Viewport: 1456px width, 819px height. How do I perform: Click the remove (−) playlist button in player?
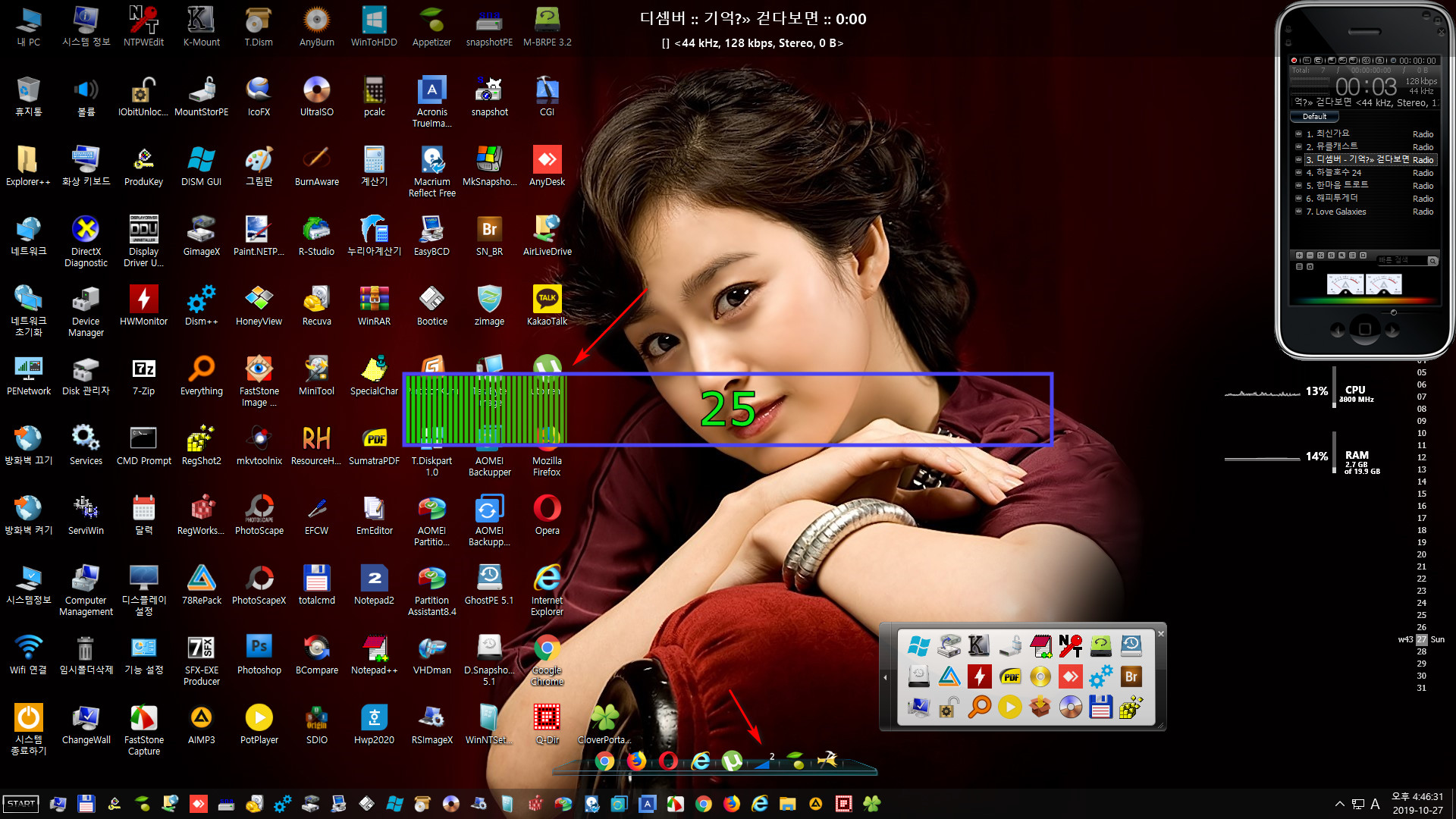coord(1310,256)
